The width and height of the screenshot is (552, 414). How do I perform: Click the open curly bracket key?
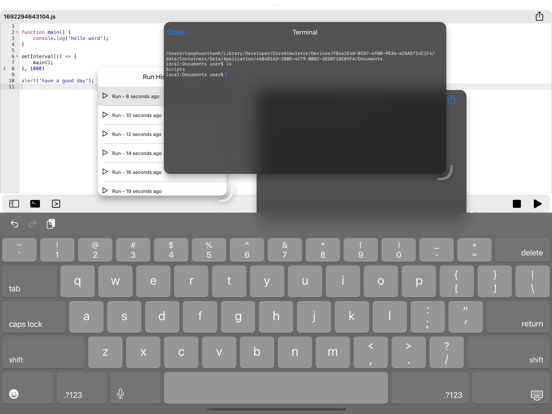pos(457,281)
